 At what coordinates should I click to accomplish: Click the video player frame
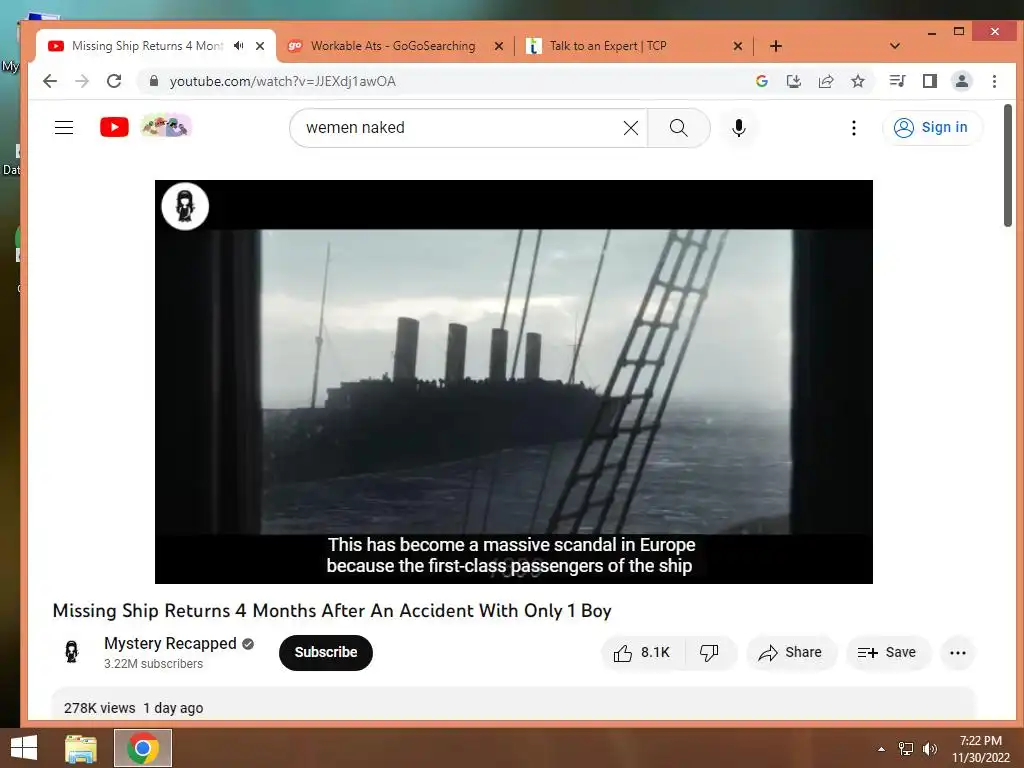coord(513,381)
